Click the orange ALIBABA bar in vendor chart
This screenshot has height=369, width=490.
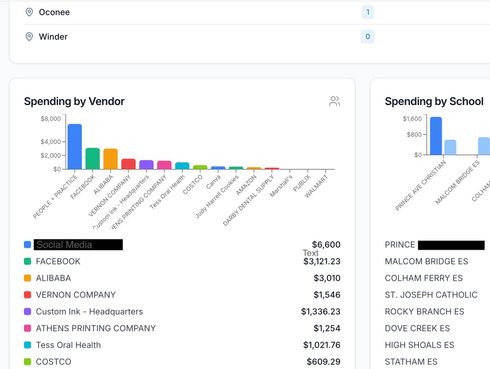[x=110, y=159]
